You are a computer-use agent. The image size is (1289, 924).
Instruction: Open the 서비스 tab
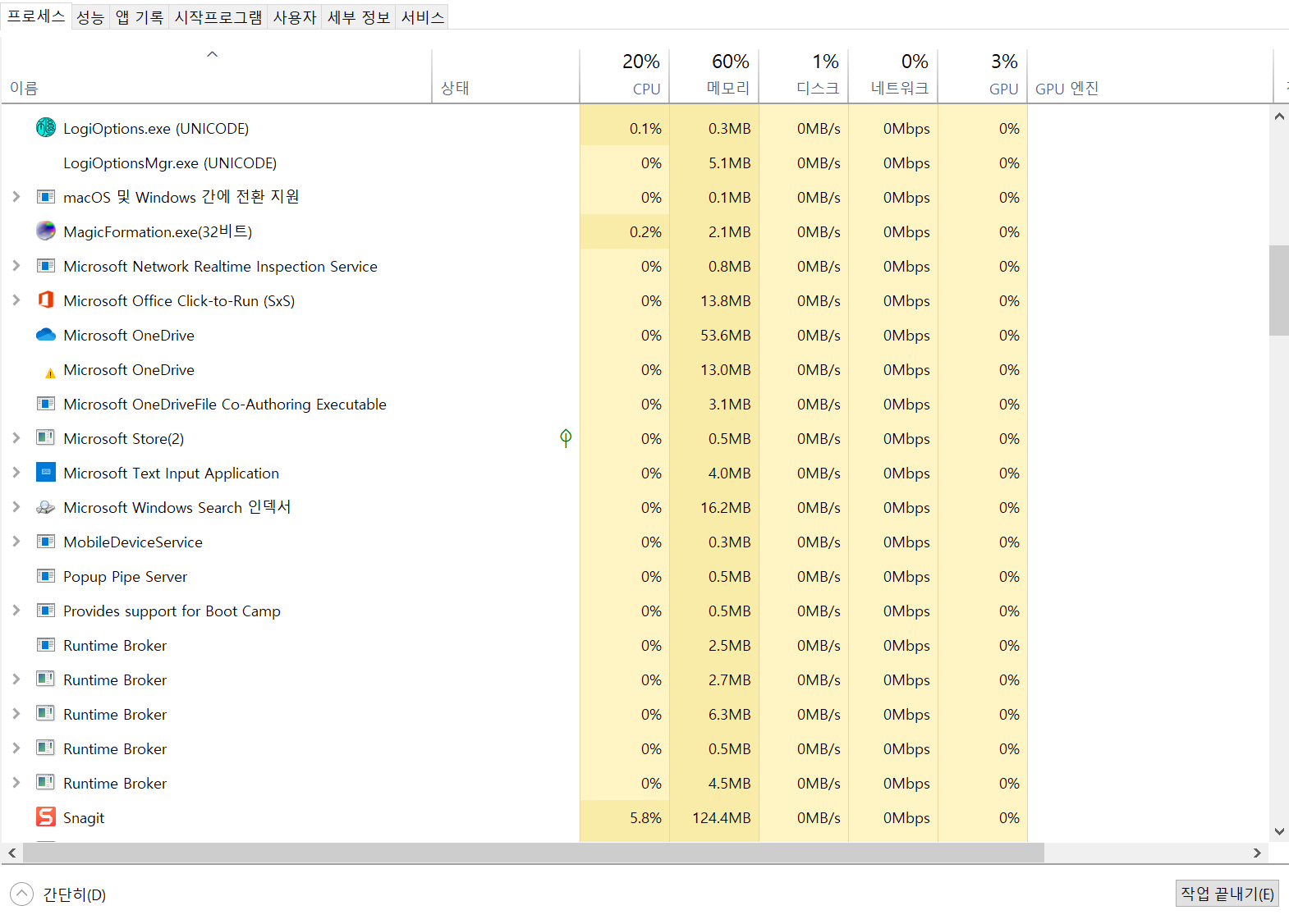[x=422, y=17]
